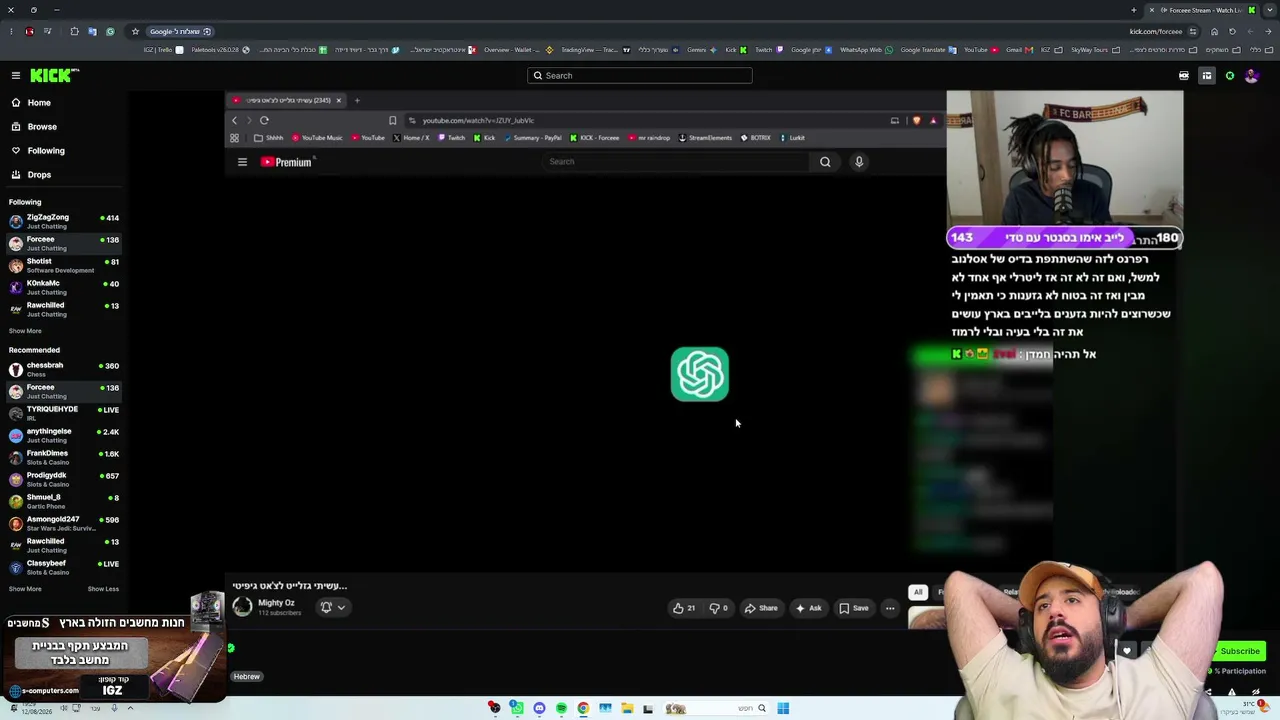Screen dimensions: 1280x720
Task: Toggle the Kick chat panel icon
Action: tap(1207, 76)
